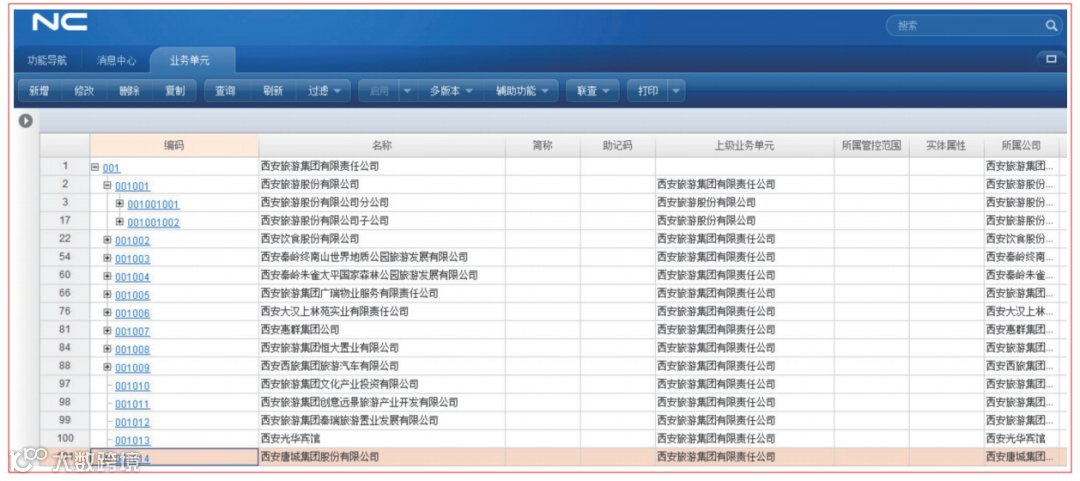
Task: Select the 西安饮食股份有限公司 name cell
Action: click(382, 239)
